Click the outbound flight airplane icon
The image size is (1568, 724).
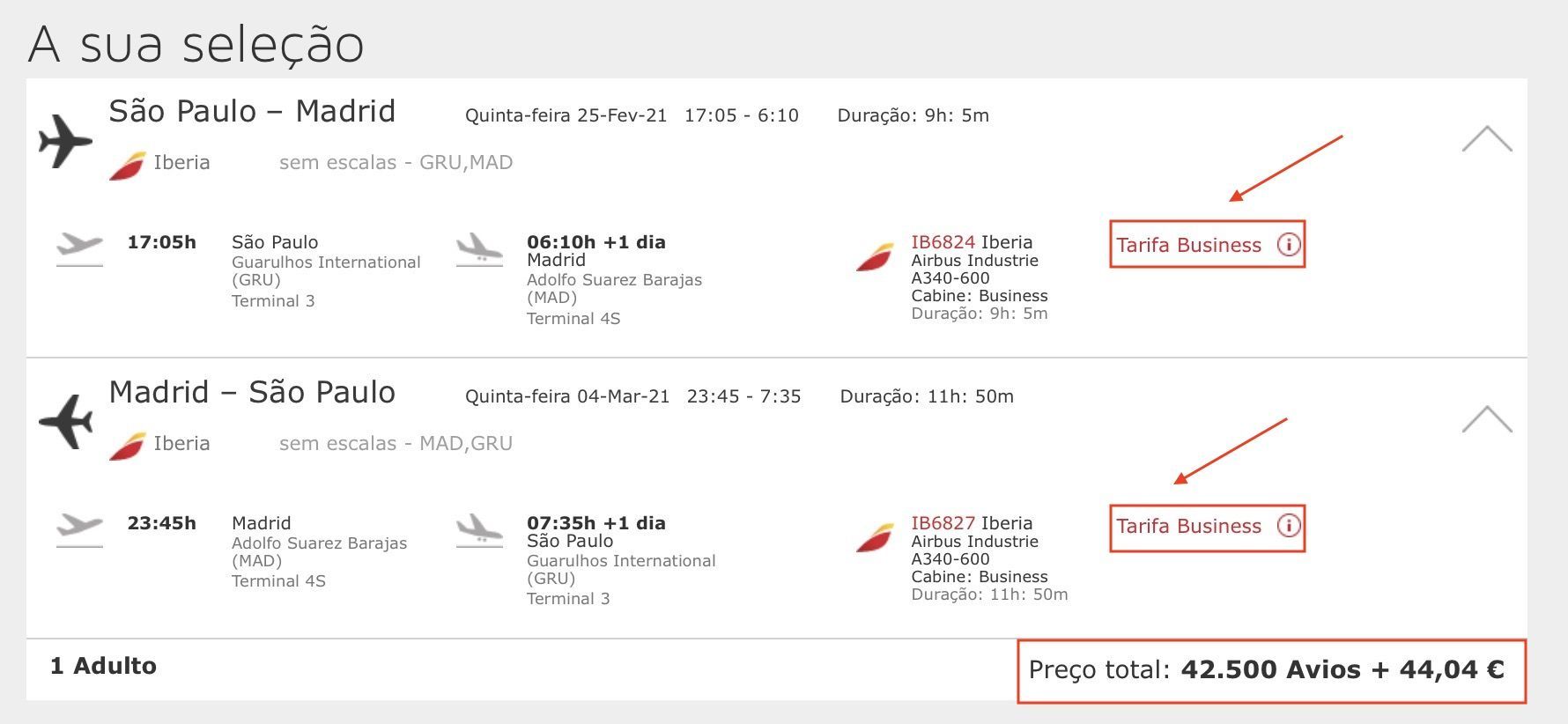[x=66, y=141]
